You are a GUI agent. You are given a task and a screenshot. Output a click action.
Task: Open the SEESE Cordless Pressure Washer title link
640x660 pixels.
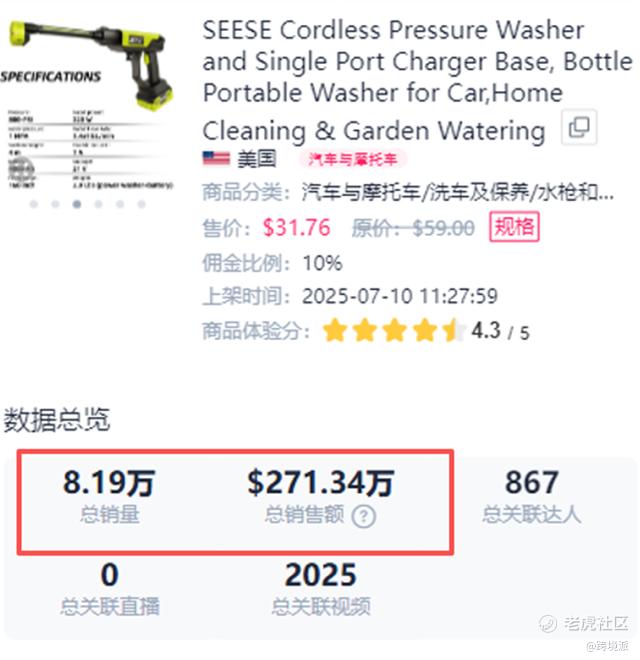tap(417, 80)
